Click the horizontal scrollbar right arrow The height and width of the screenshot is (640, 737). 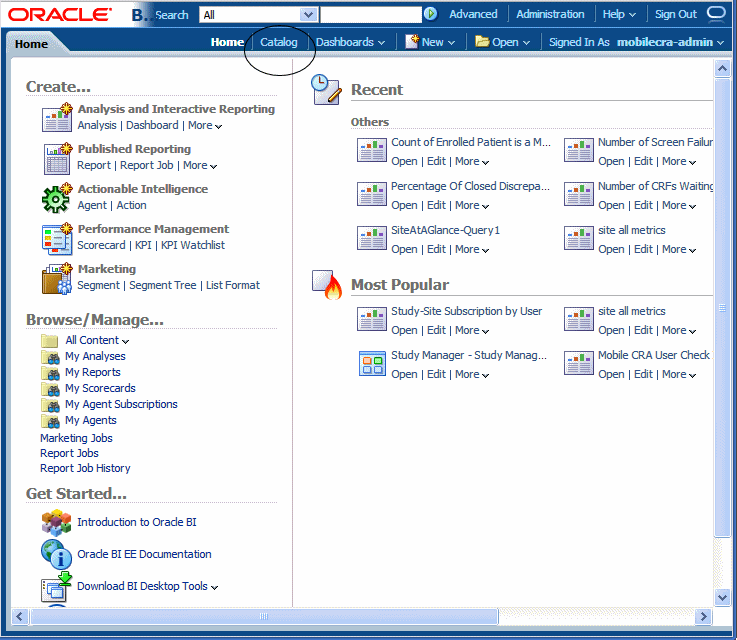coord(703,616)
